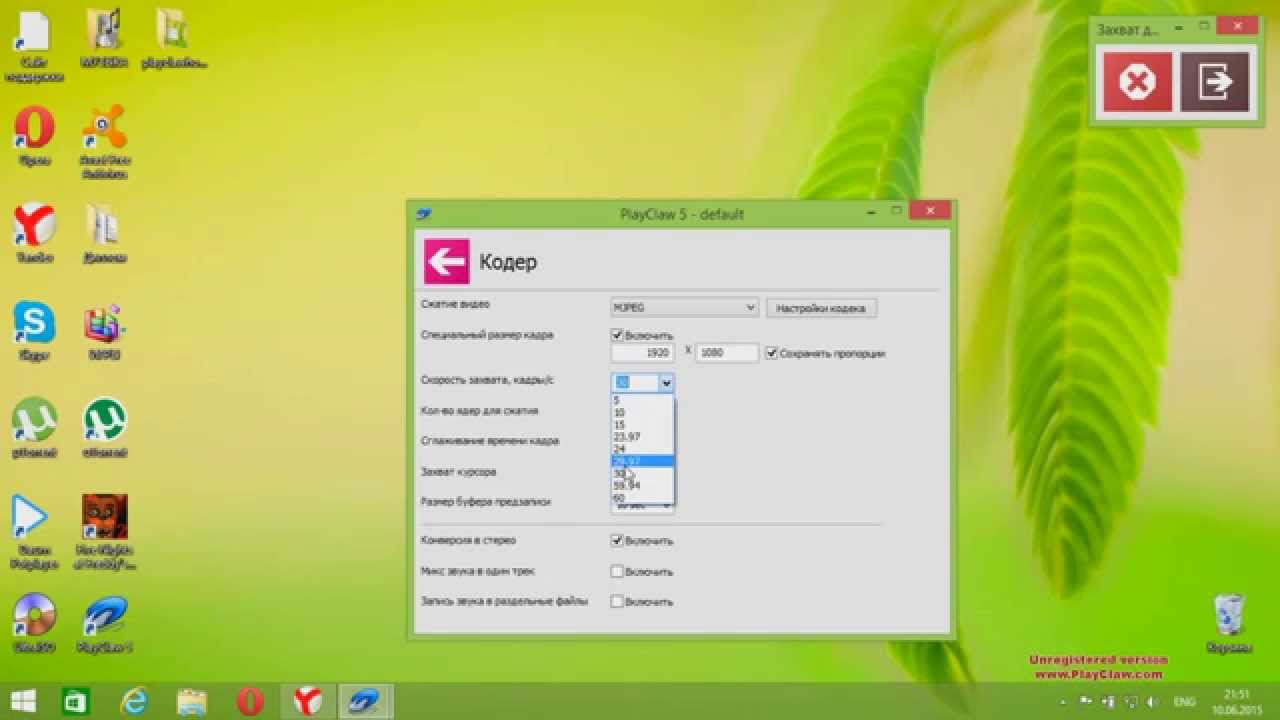The height and width of the screenshot is (720, 1280).
Task: Choose 60 at the bottom of the list
Action: click(643, 497)
